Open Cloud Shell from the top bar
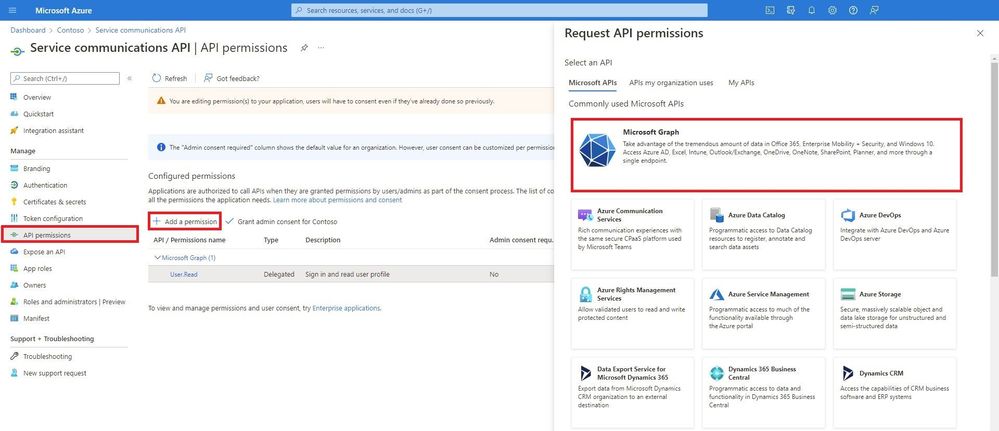Viewport: 999px width, 431px height. click(770, 10)
